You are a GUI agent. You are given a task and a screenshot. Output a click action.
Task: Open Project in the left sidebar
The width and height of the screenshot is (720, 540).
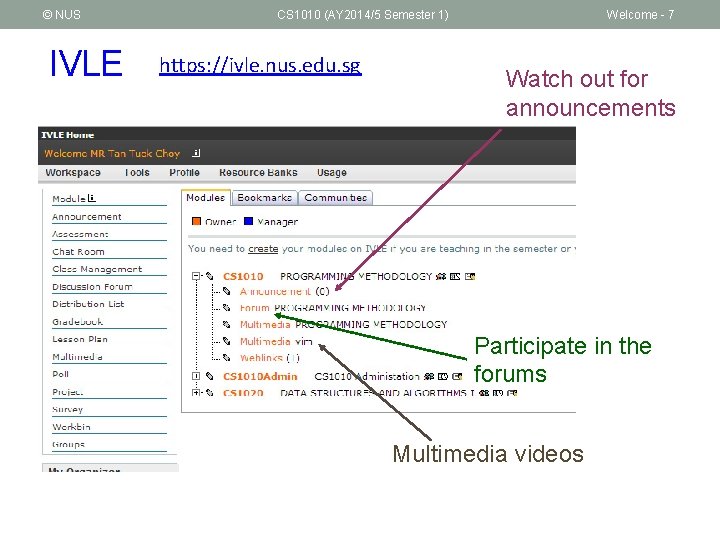(x=68, y=392)
